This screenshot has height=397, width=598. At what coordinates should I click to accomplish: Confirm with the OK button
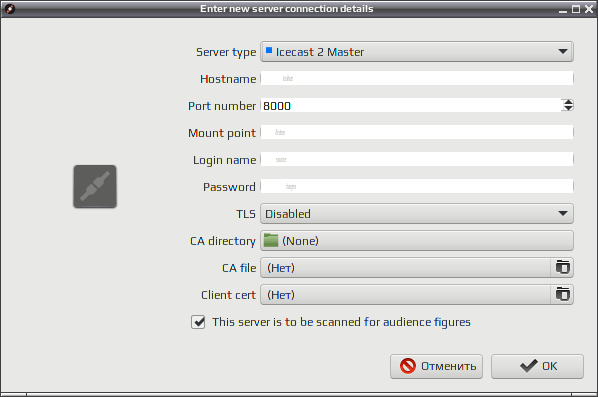click(x=537, y=366)
